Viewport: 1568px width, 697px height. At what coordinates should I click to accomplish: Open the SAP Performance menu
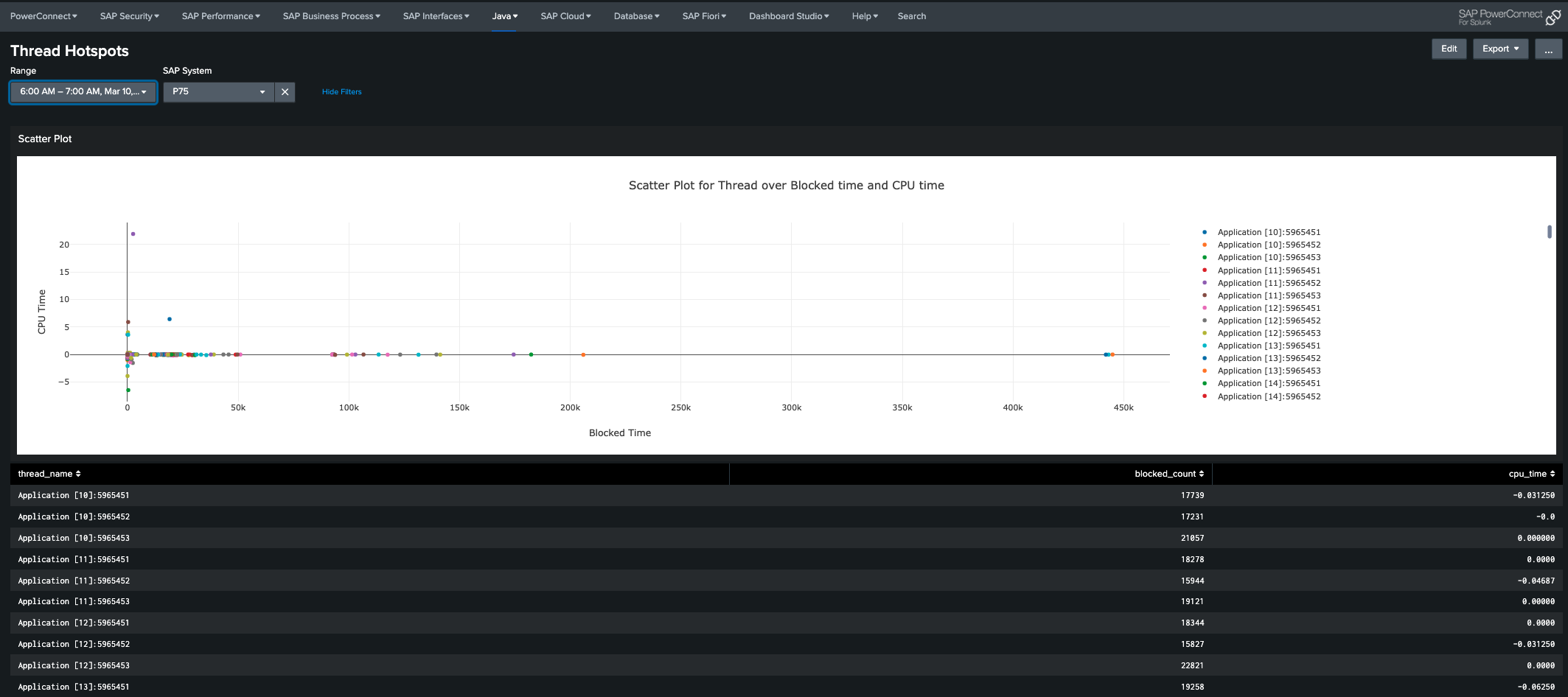220,16
